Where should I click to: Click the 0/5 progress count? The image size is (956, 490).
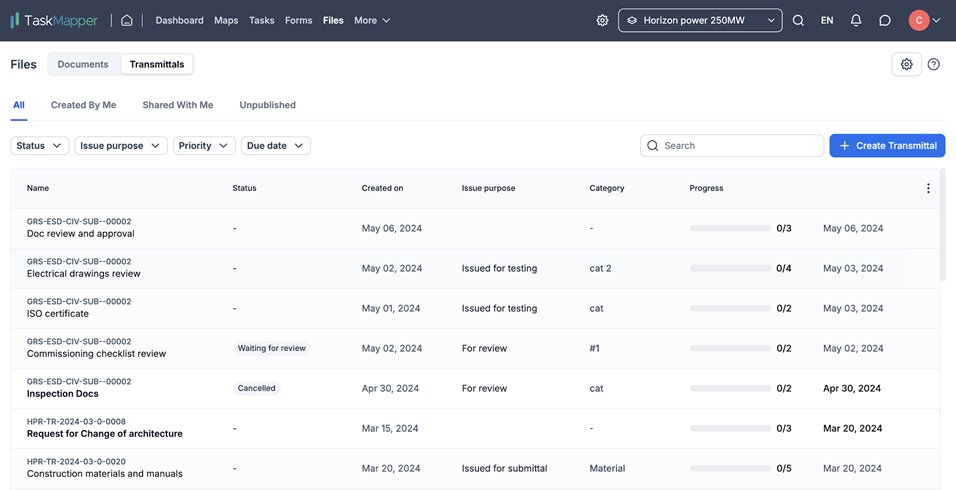(x=784, y=469)
